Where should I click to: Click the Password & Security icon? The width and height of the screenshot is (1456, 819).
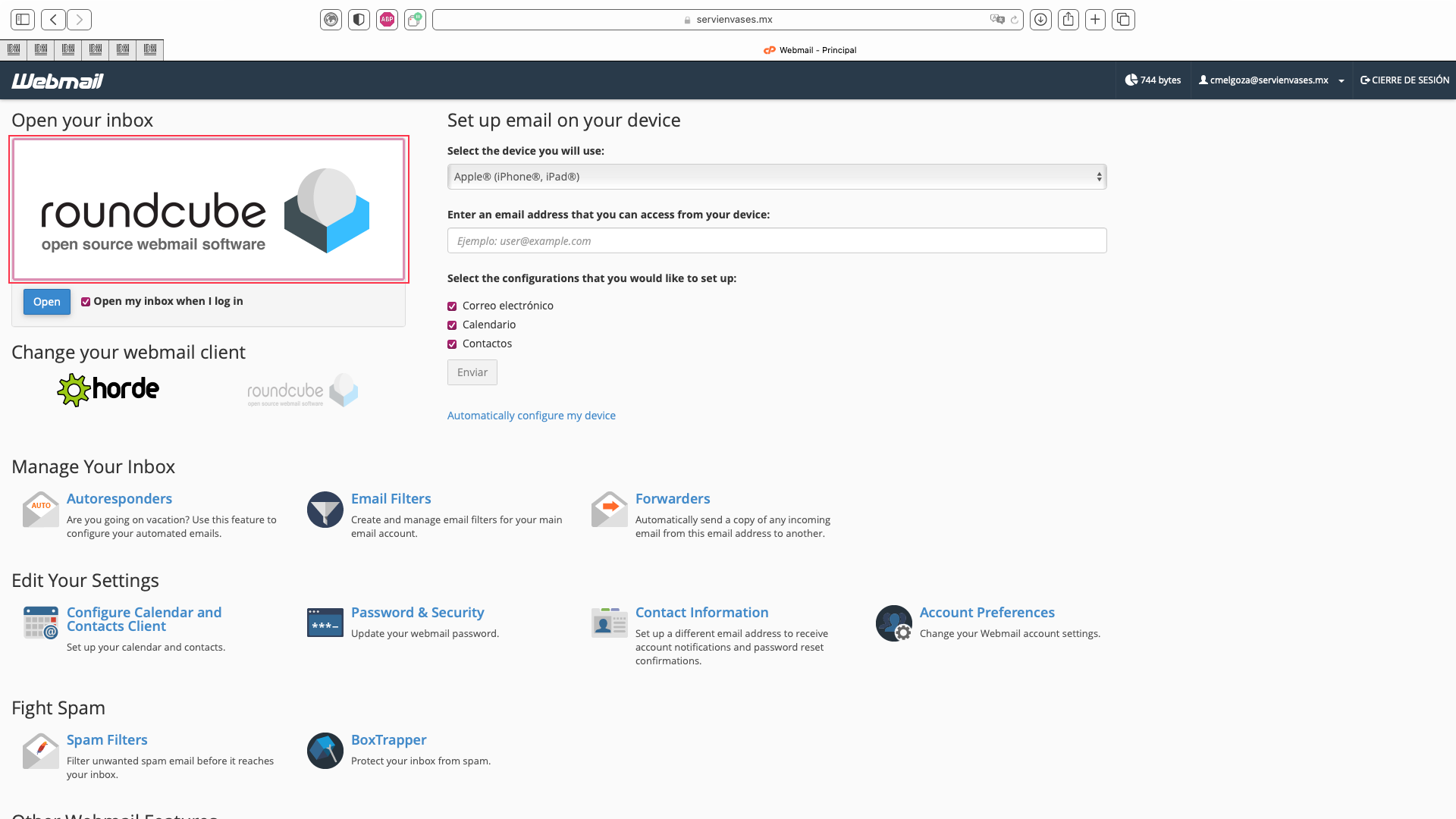click(x=325, y=623)
